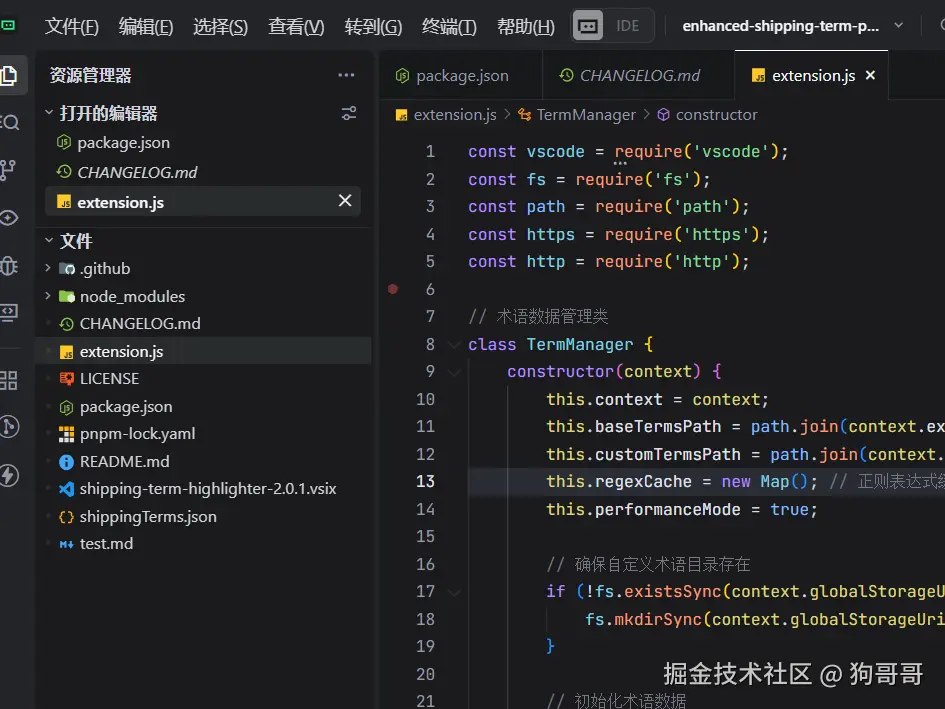This screenshot has width=945, height=709.
Task: Open shippingTerms.json in the file tree
Action: (x=148, y=517)
